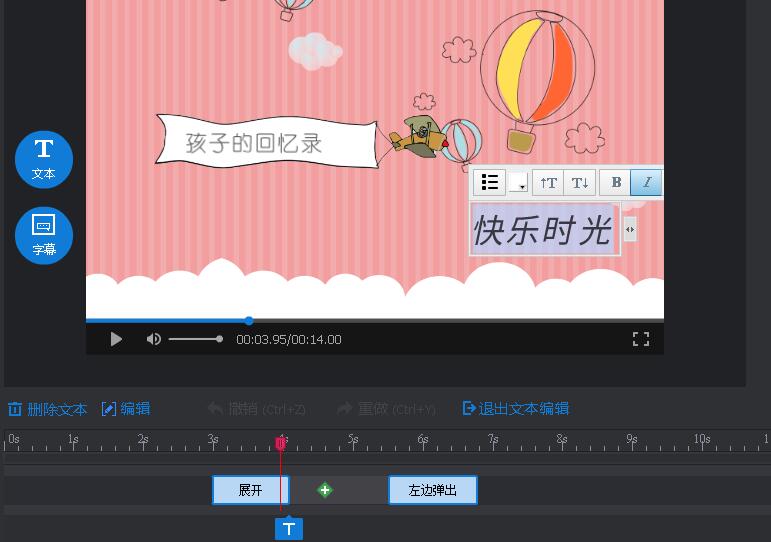Viewport: 771px width, 542px height.
Task: Click the 7s mark on the timeline ruler
Action: click(493, 438)
